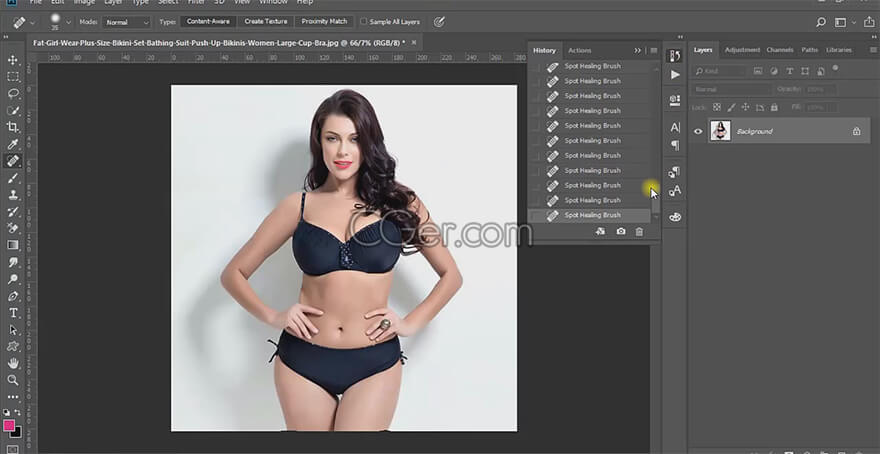Open the tool preset picker arrow
The width and height of the screenshot is (880, 454).
tap(32, 22)
